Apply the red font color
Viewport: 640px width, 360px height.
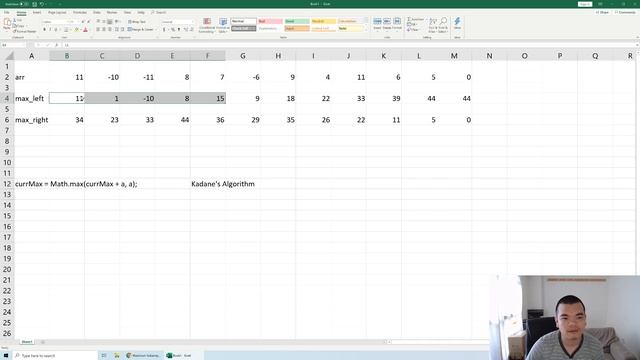pos(85,30)
